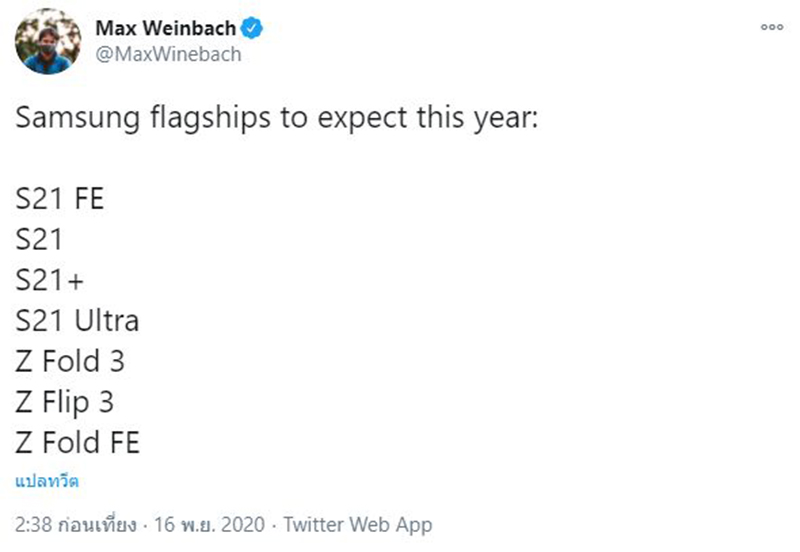This screenshot has height=552, width=800.
Task: Click the plain S21 line
Action: click(x=39, y=240)
